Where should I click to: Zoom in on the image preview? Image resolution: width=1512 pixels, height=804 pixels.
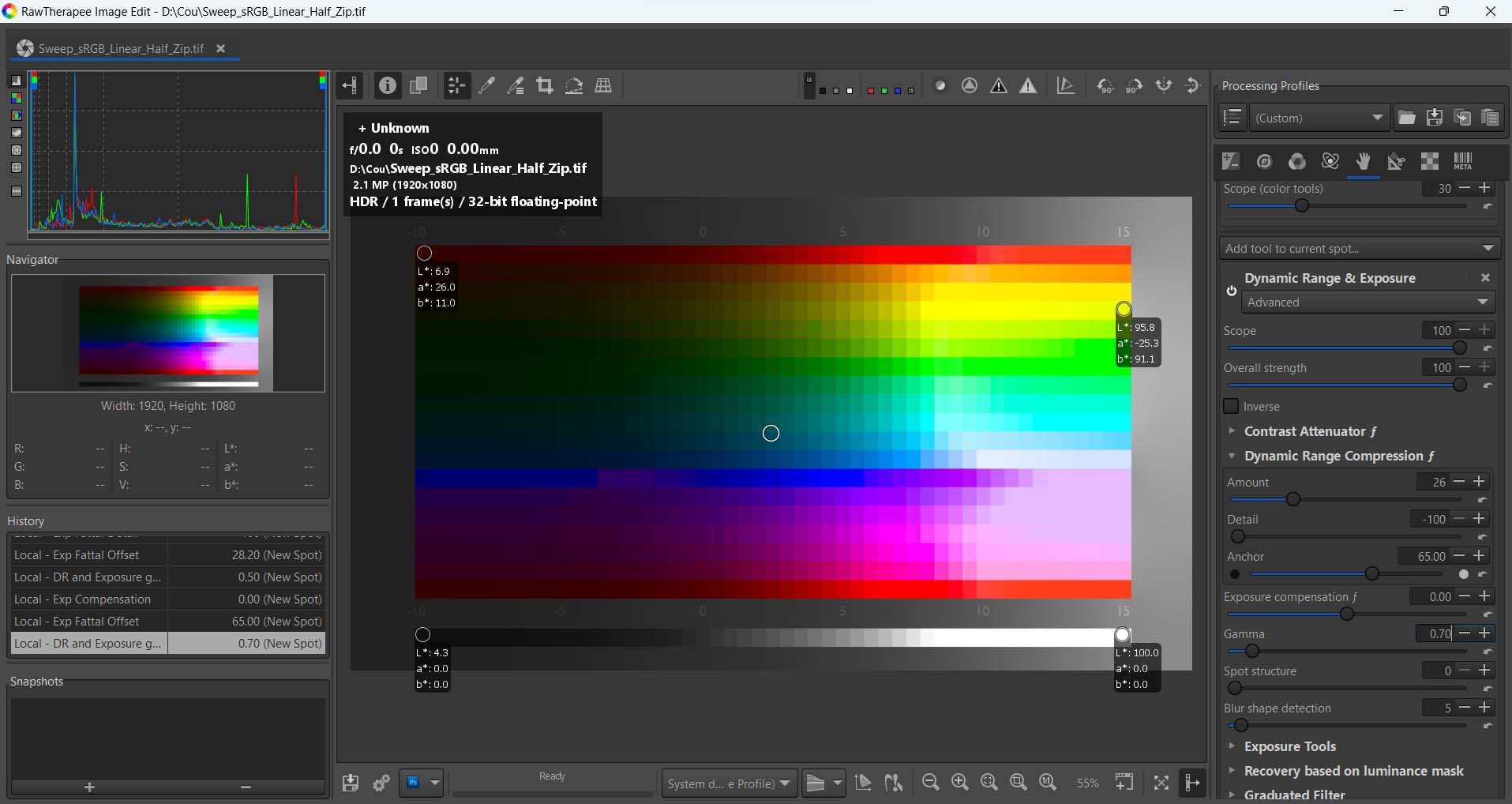(959, 782)
